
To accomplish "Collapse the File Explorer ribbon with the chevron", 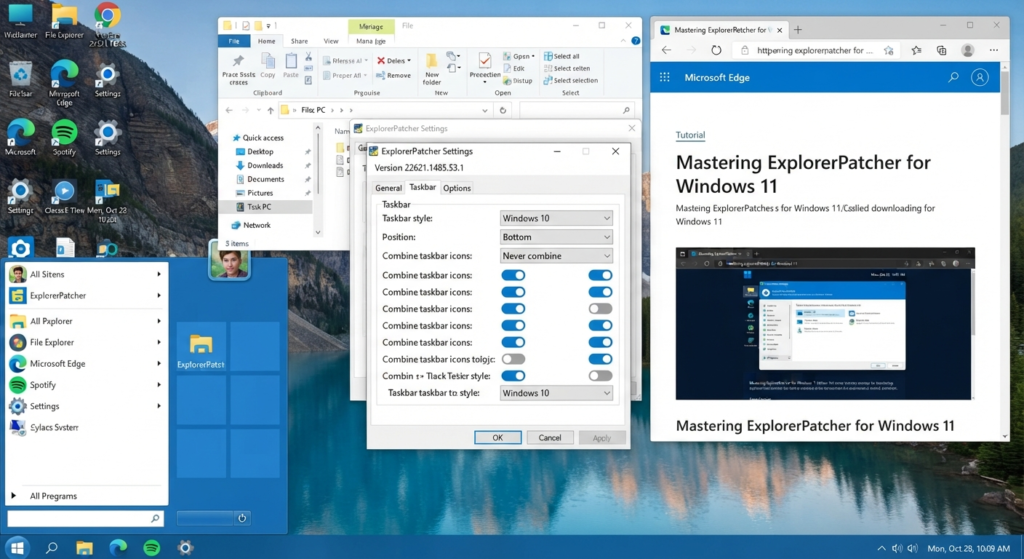I will pyautogui.click(x=623, y=40).
